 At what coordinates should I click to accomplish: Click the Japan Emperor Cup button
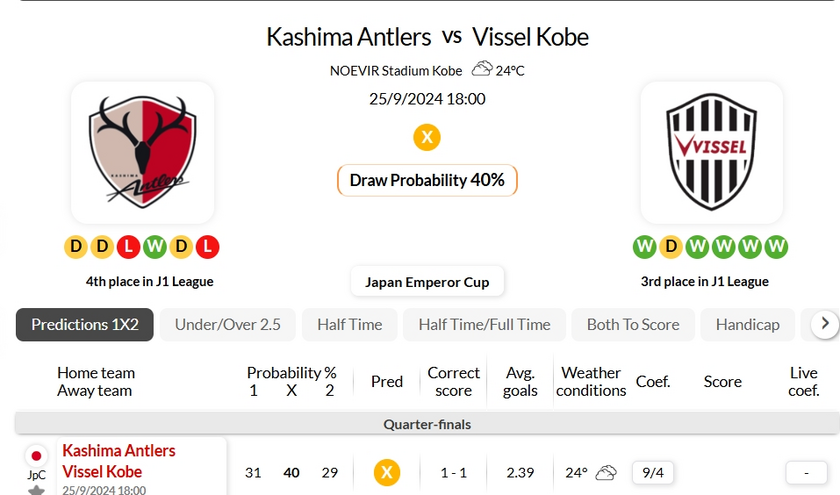pyautogui.click(x=427, y=282)
